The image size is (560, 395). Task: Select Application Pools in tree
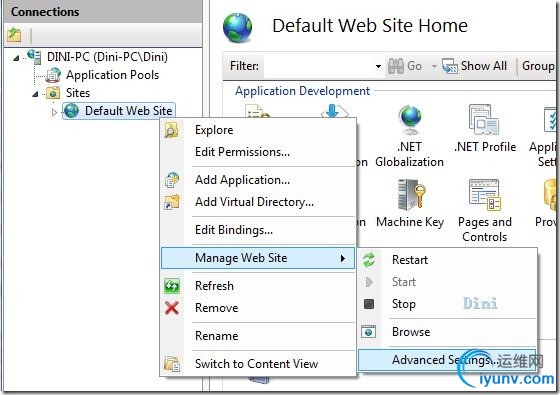pos(112,75)
